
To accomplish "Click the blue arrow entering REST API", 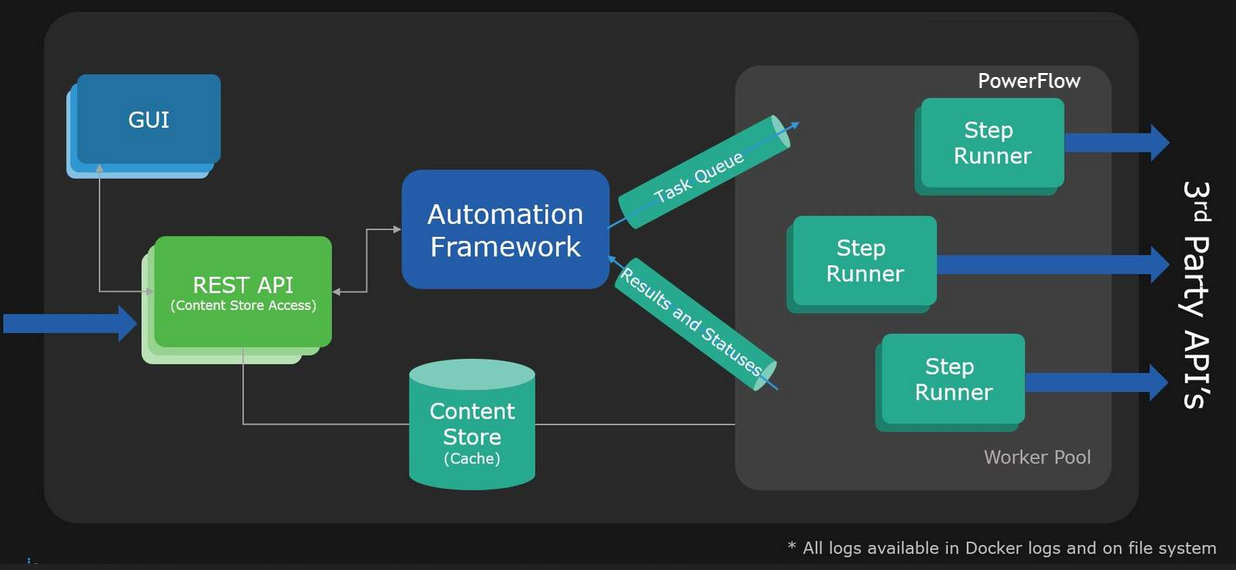I will tap(70, 323).
